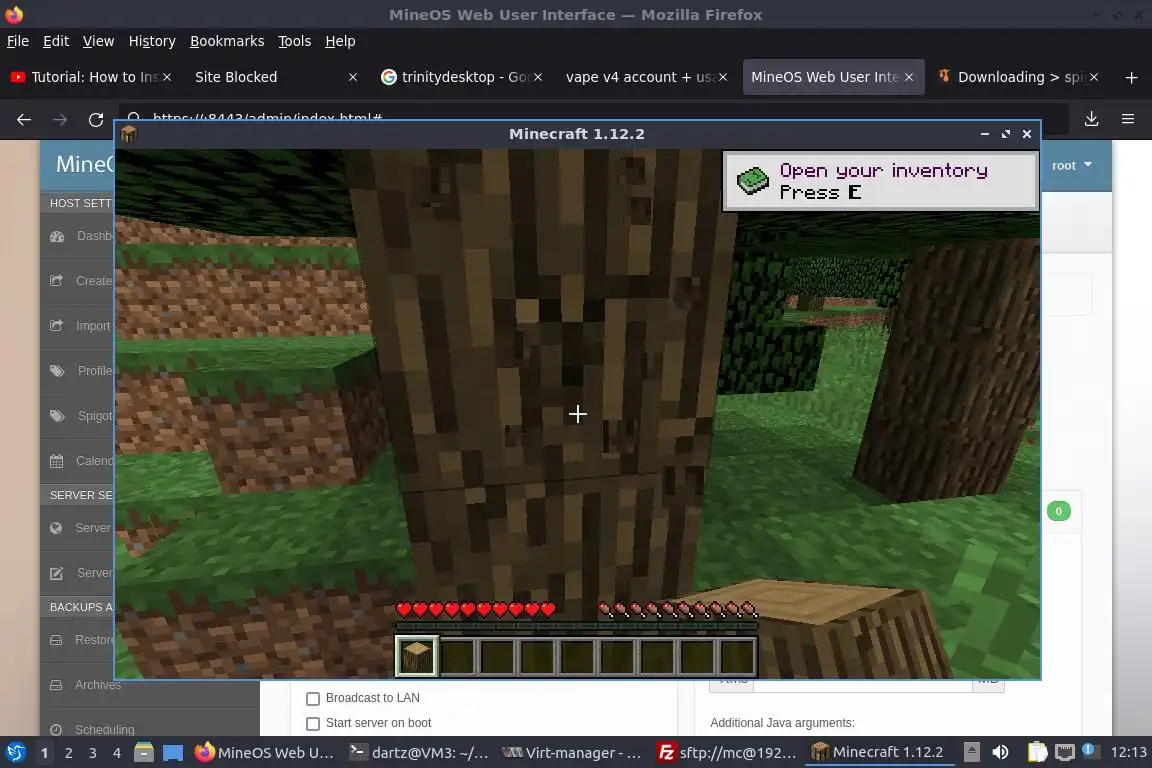Image resolution: width=1152 pixels, height=768 pixels.
Task: Open the notification info tray icon
Action: pos(1089,751)
